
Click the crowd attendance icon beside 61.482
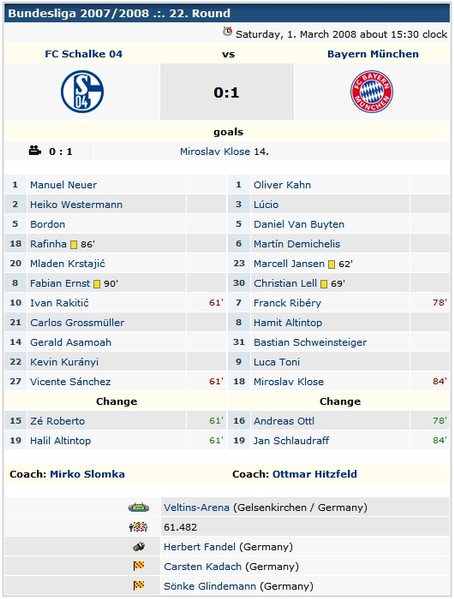138,527
